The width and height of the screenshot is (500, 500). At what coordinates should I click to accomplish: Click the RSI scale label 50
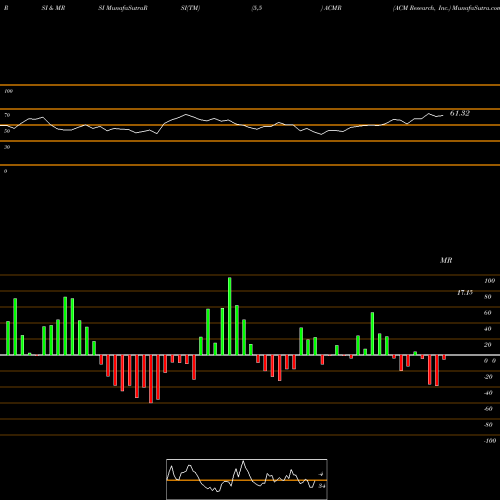[7, 131]
